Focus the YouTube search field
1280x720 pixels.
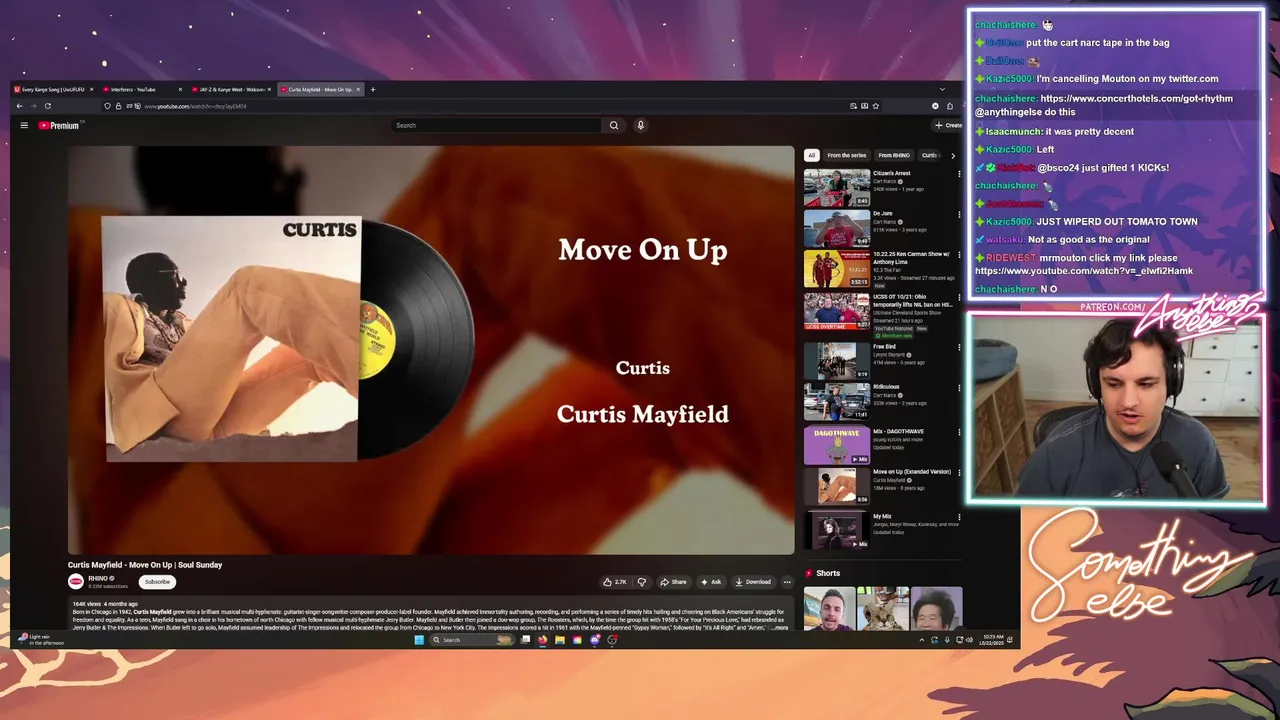[x=497, y=125]
